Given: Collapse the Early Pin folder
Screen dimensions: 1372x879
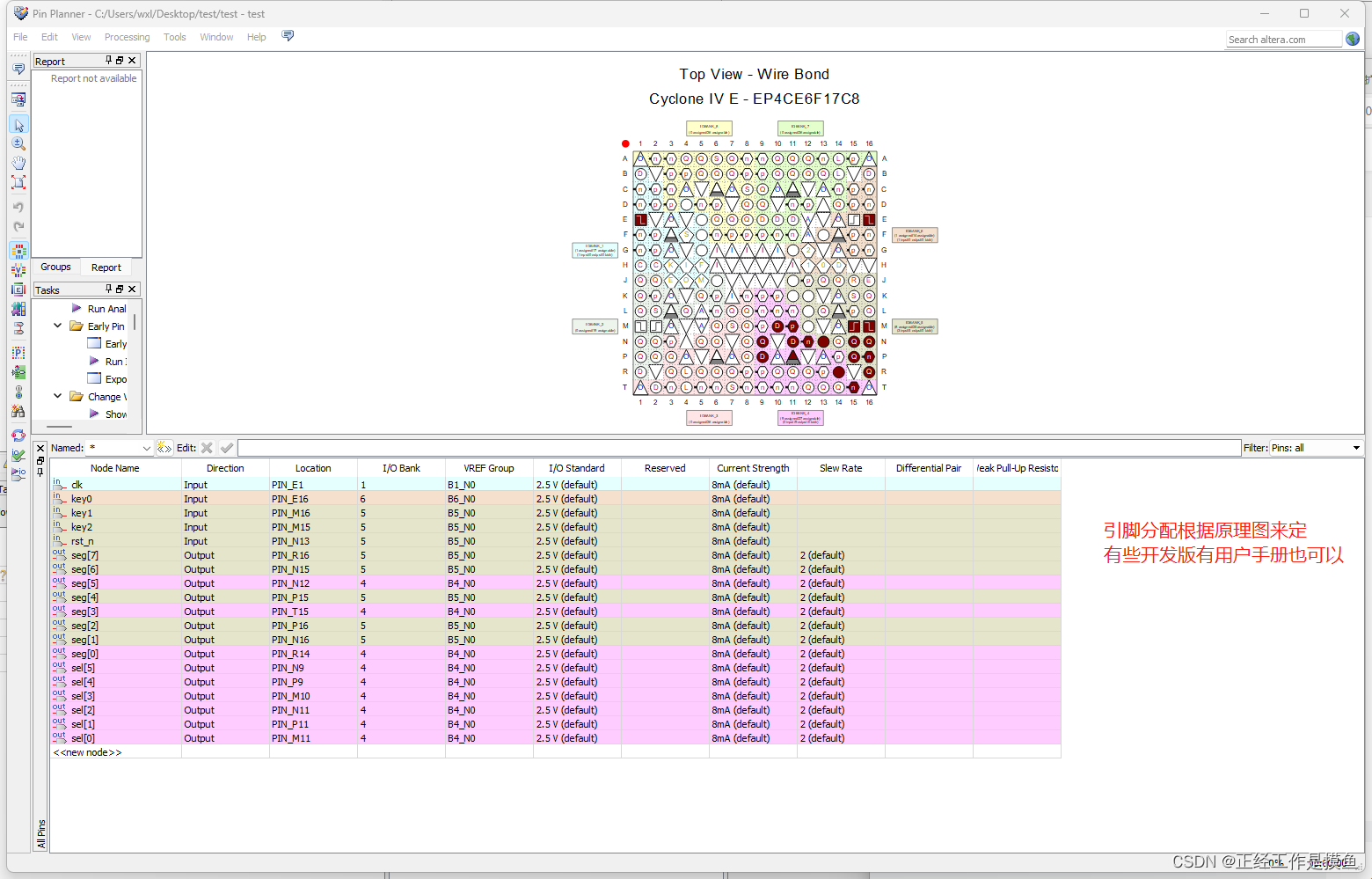Looking at the screenshot, I should pyautogui.click(x=58, y=326).
